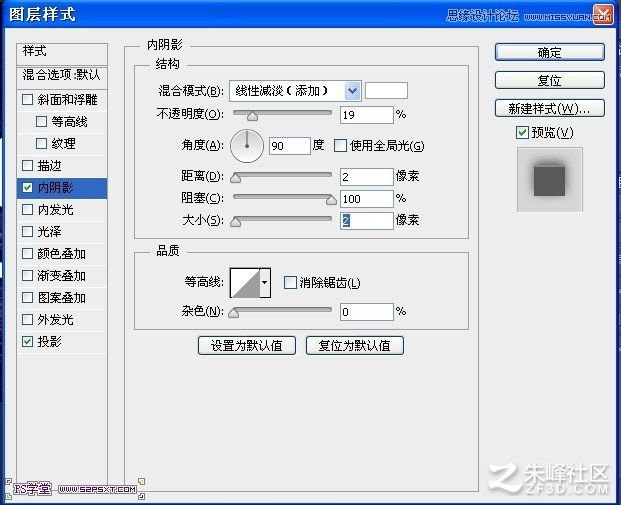Uncheck the 投影 checkbox
The image size is (621, 505).
27,341
